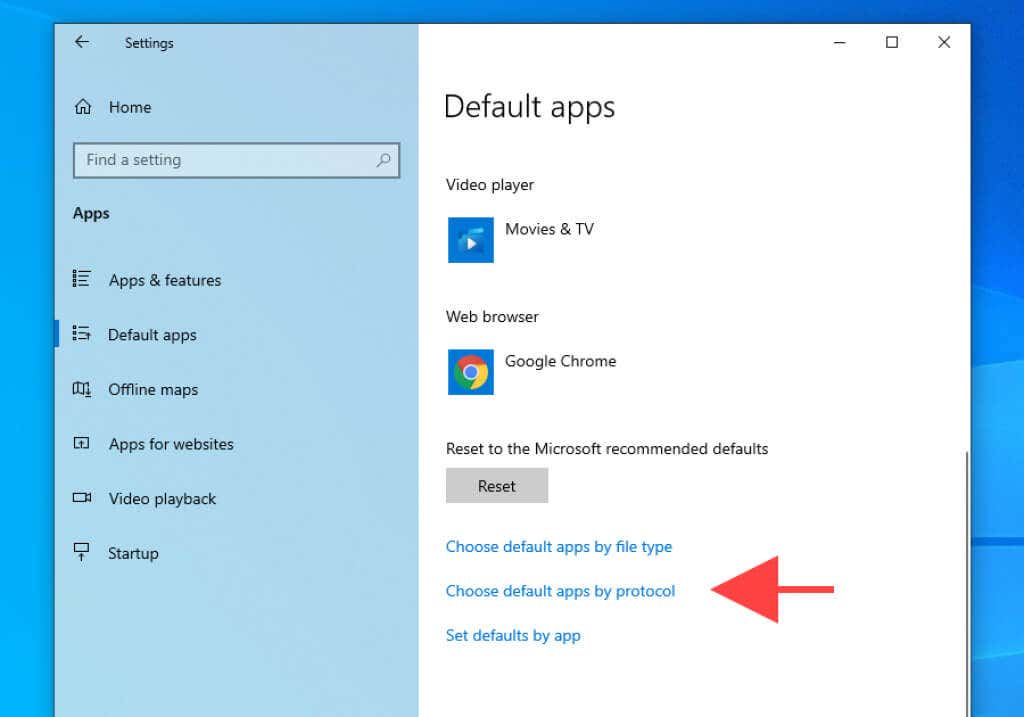Image resolution: width=1024 pixels, height=717 pixels.
Task: Close the Settings window
Action: [x=944, y=42]
